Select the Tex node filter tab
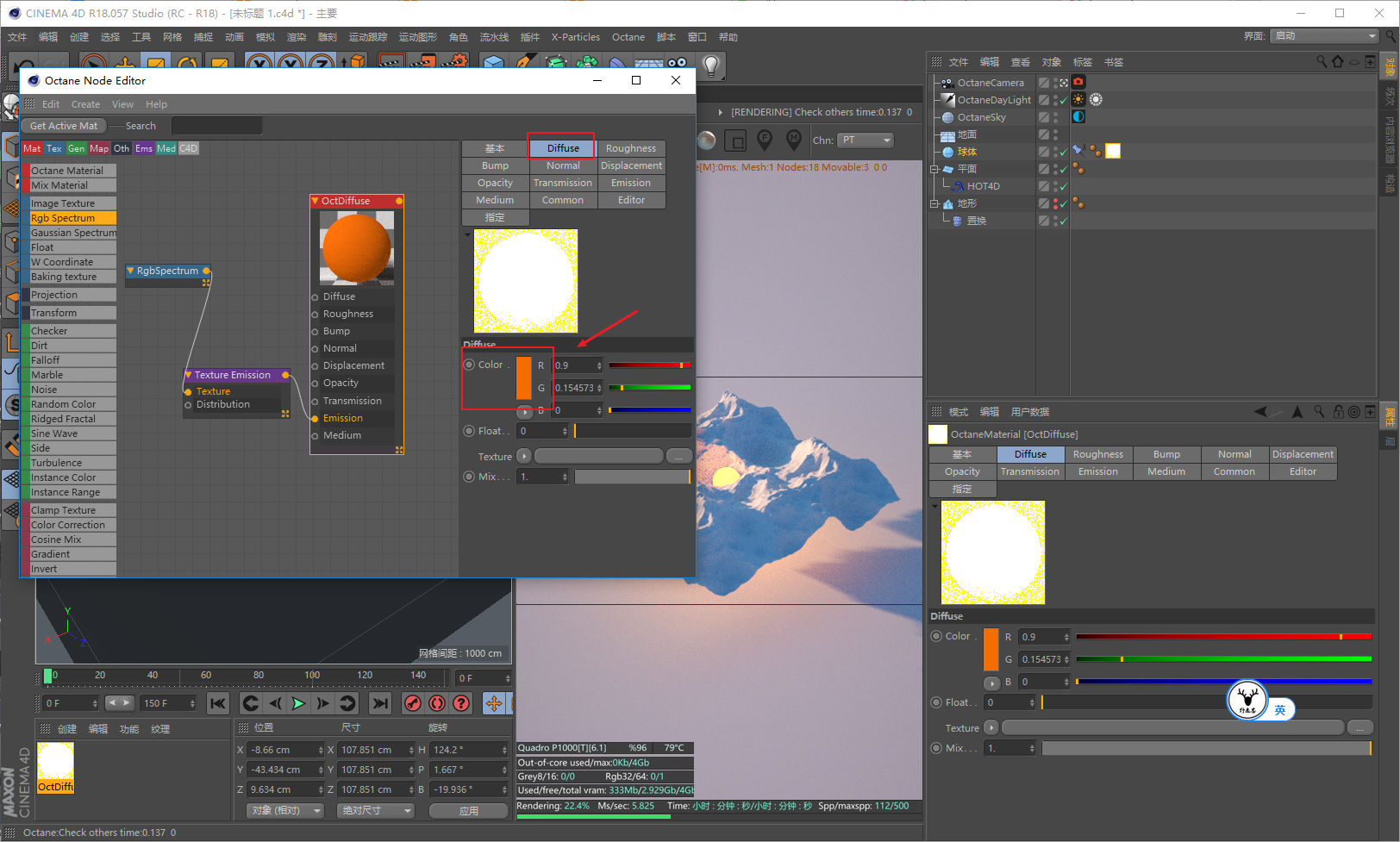The height and width of the screenshot is (842, 1400). point(54,148)
